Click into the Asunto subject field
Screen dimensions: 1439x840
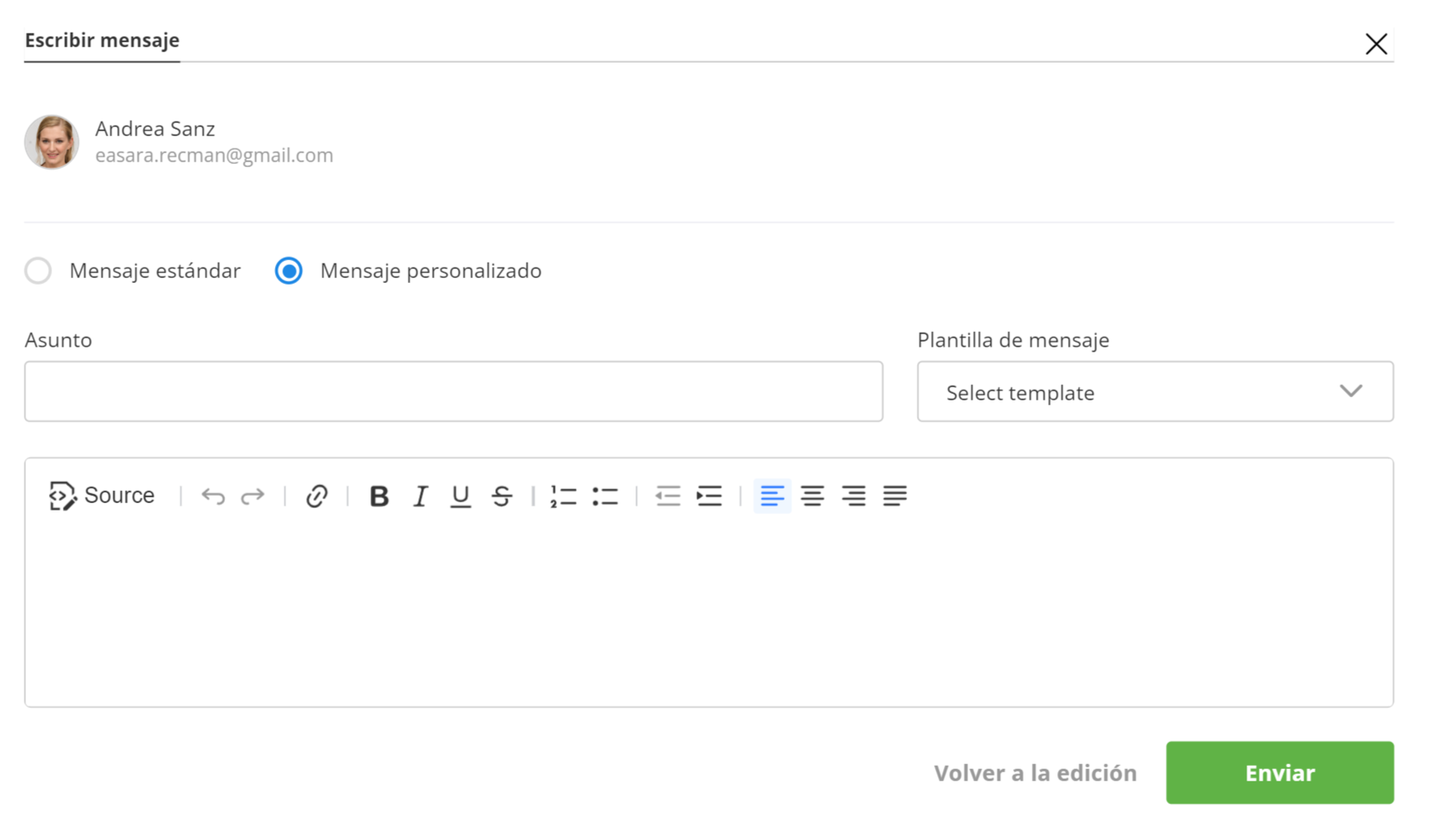tap(454, 392)
